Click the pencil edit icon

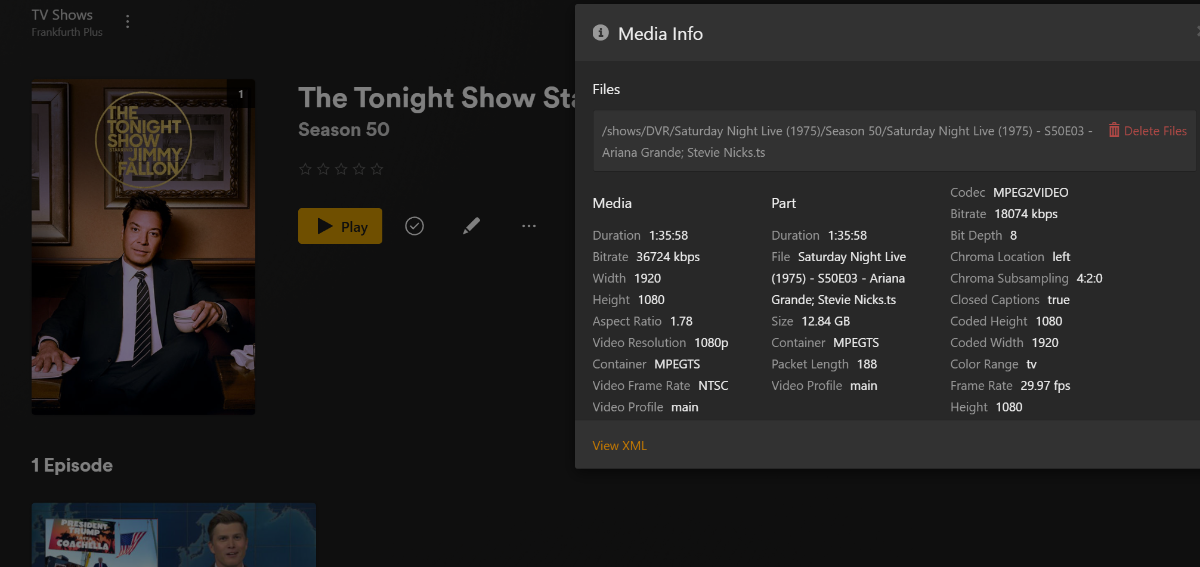(x=472, y=227)
